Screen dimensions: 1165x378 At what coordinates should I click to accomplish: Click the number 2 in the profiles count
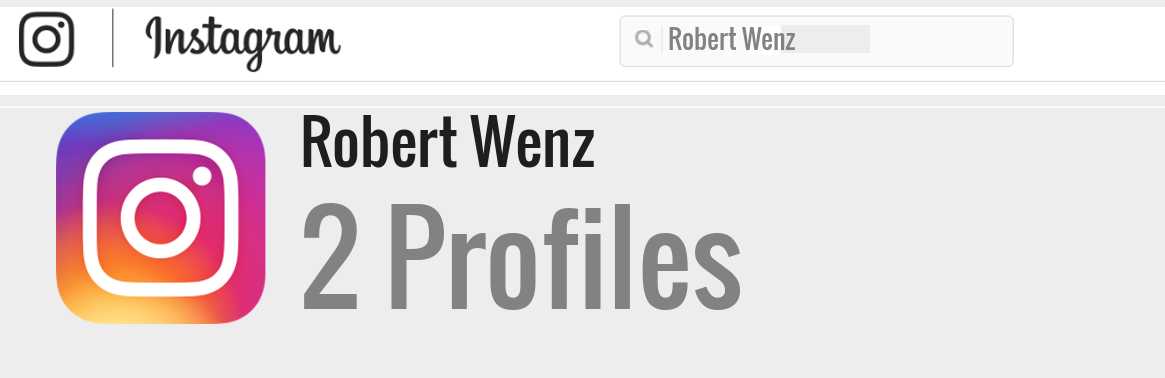click(330, 258)
